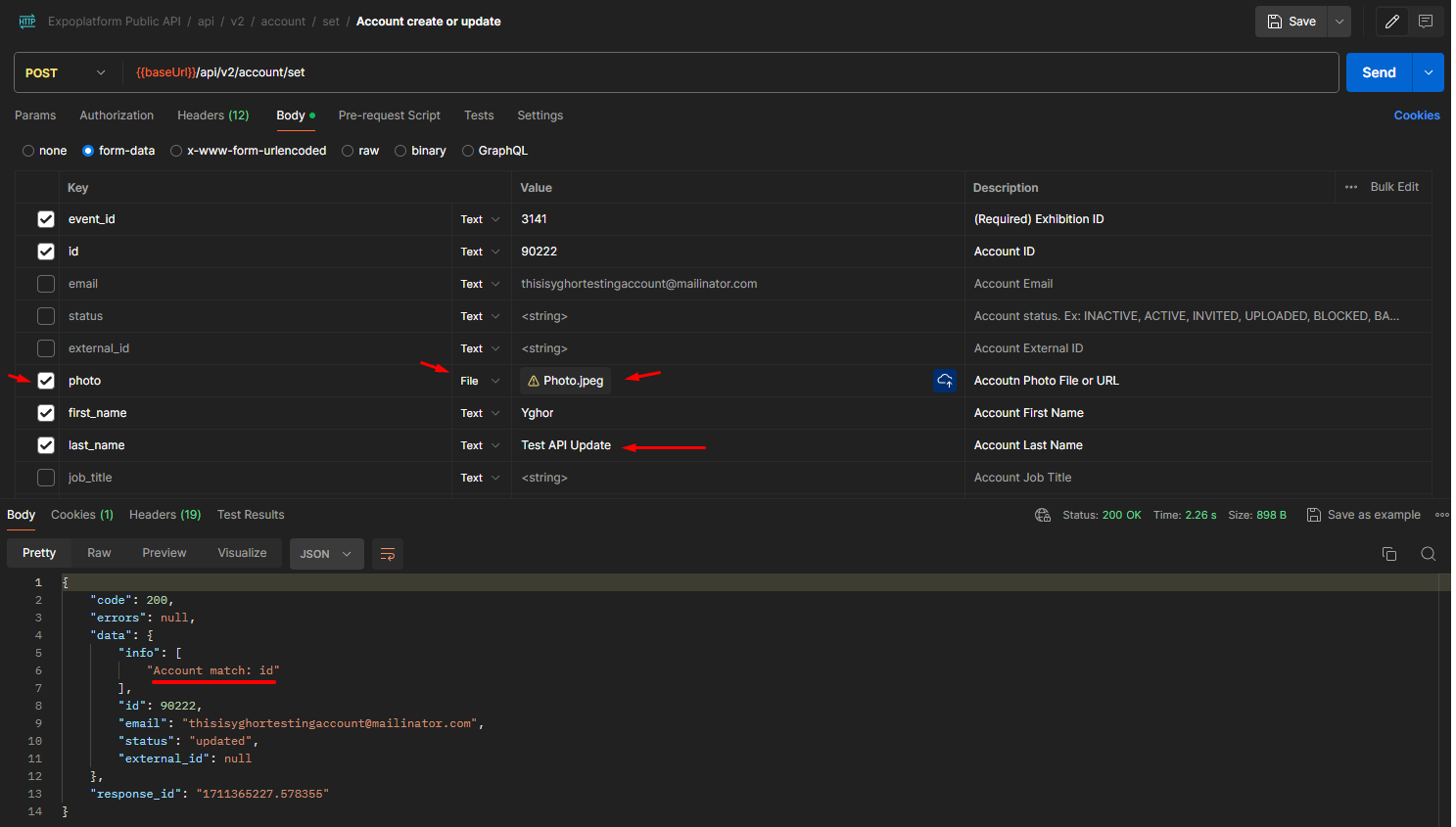
Task: Open the comments icon near Save
Action: pos(1426,22)
